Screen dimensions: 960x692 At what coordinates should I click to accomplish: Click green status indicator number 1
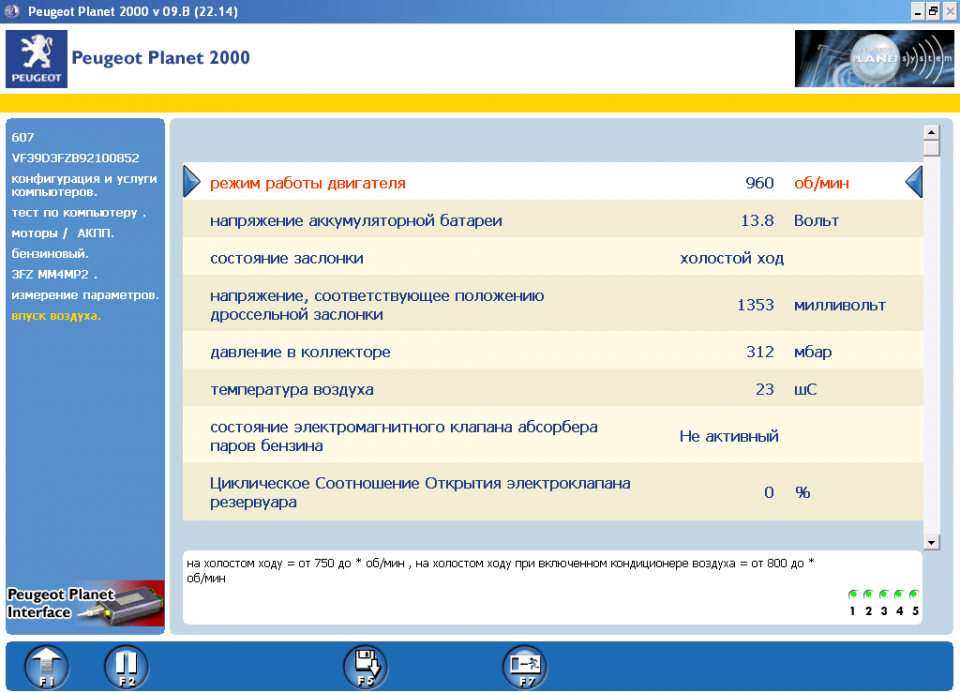(x=852, y=595)
